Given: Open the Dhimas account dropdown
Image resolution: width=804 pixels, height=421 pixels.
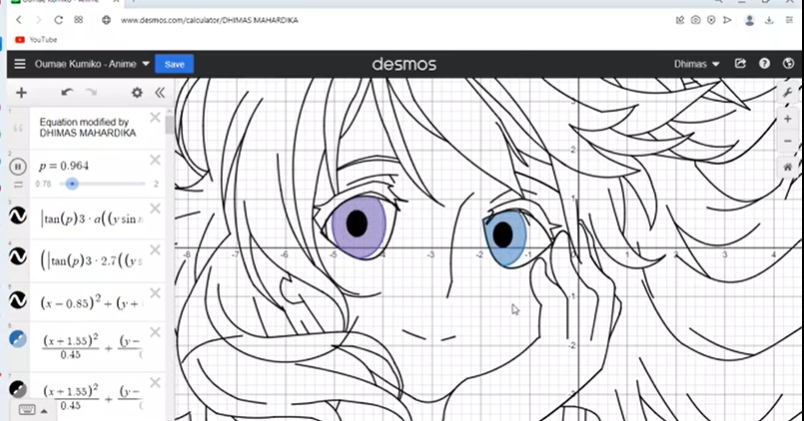Looking at the screenshot, I should point(696,64).
